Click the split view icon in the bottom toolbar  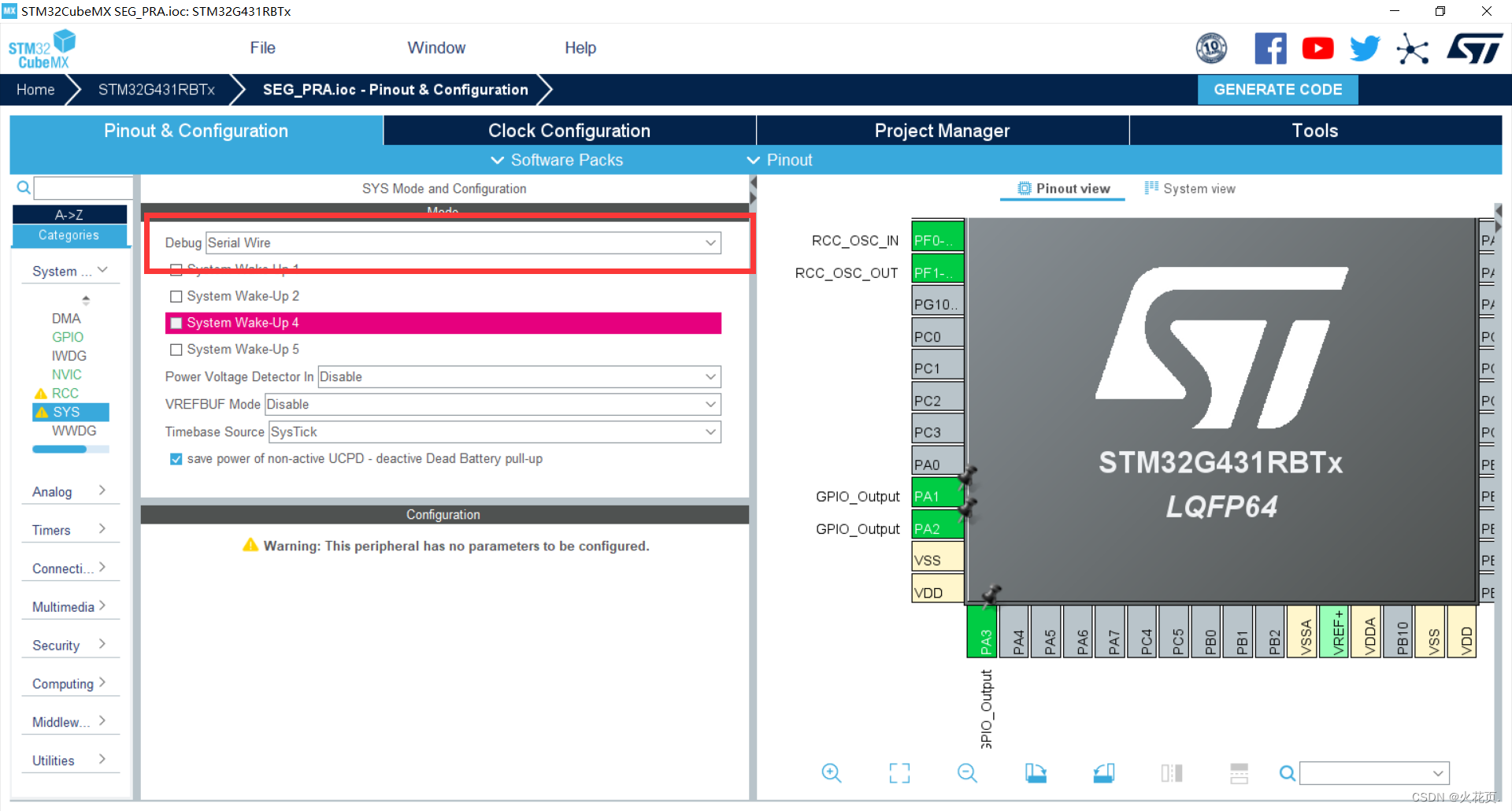pyautogui.click(x=1172, y=773)
